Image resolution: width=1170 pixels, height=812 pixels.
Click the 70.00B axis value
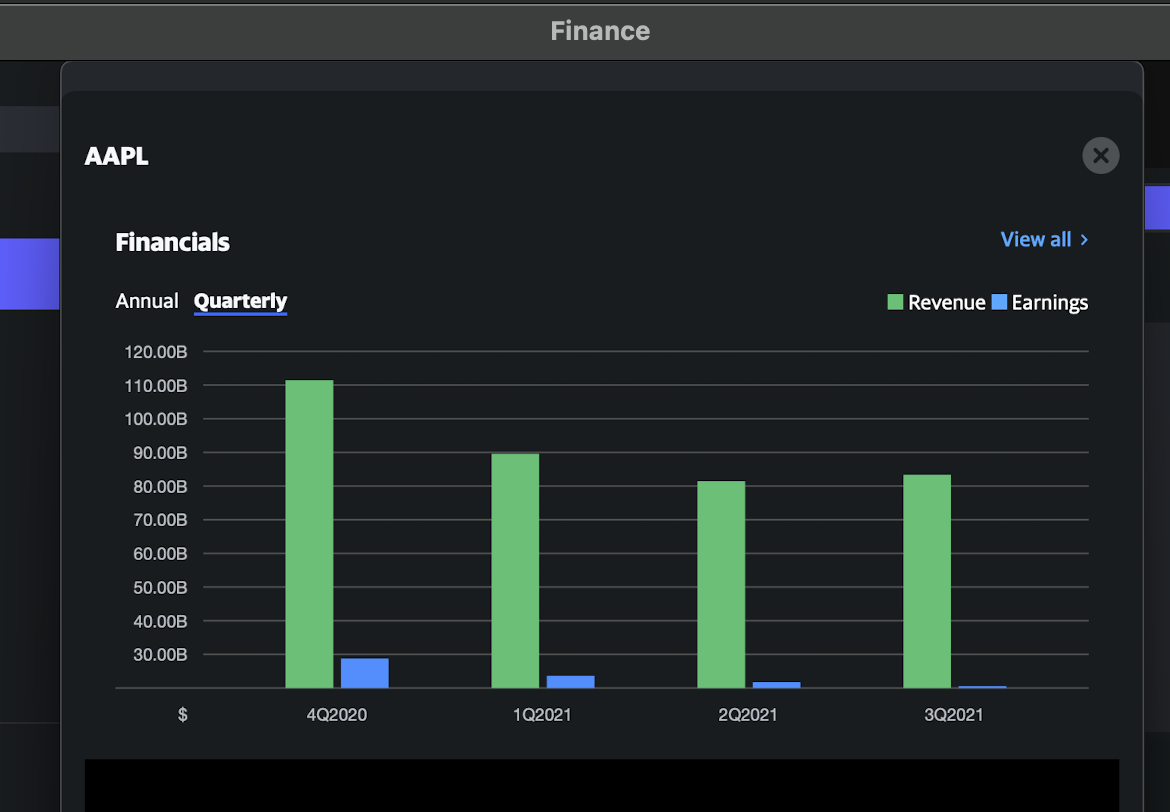(160, 520)
